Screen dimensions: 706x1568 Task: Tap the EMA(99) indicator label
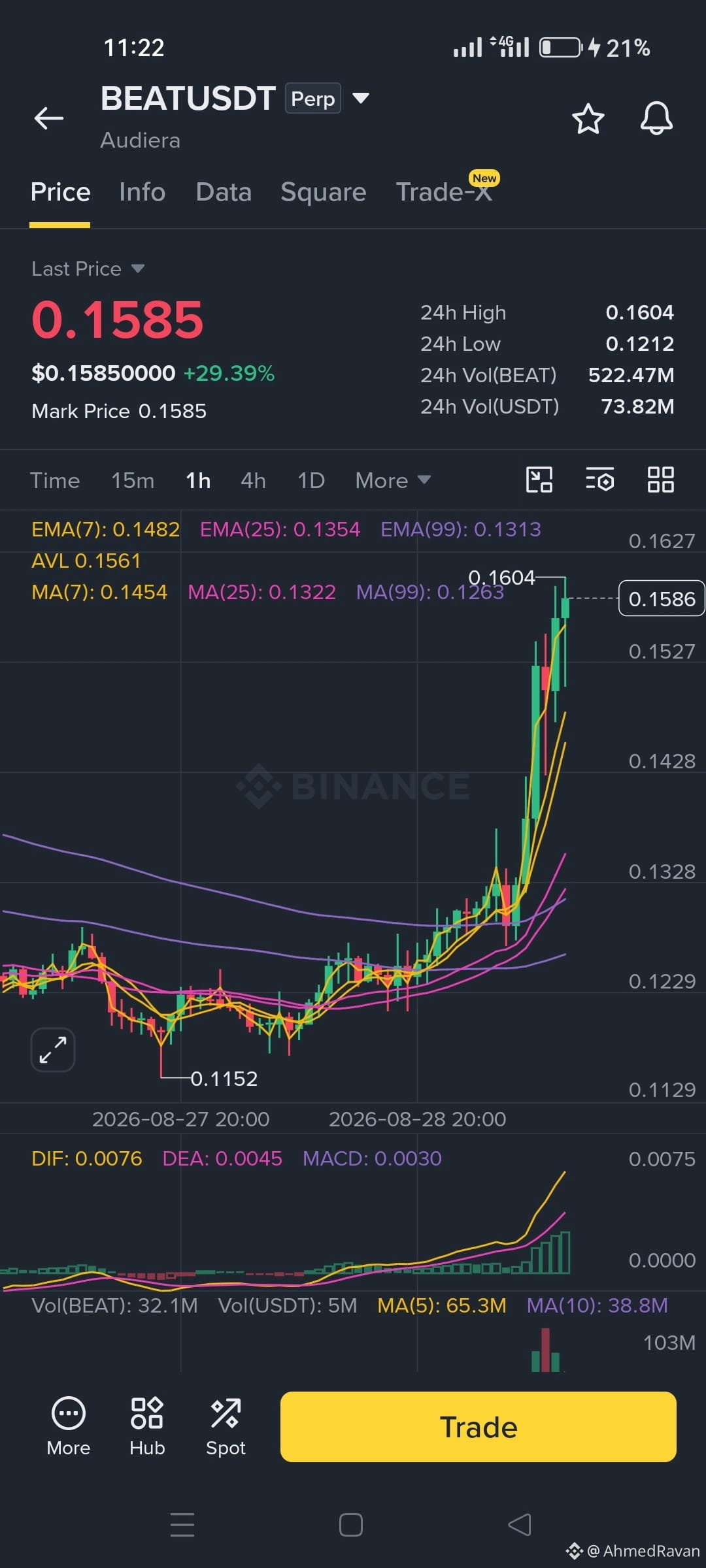click(461, 529)
